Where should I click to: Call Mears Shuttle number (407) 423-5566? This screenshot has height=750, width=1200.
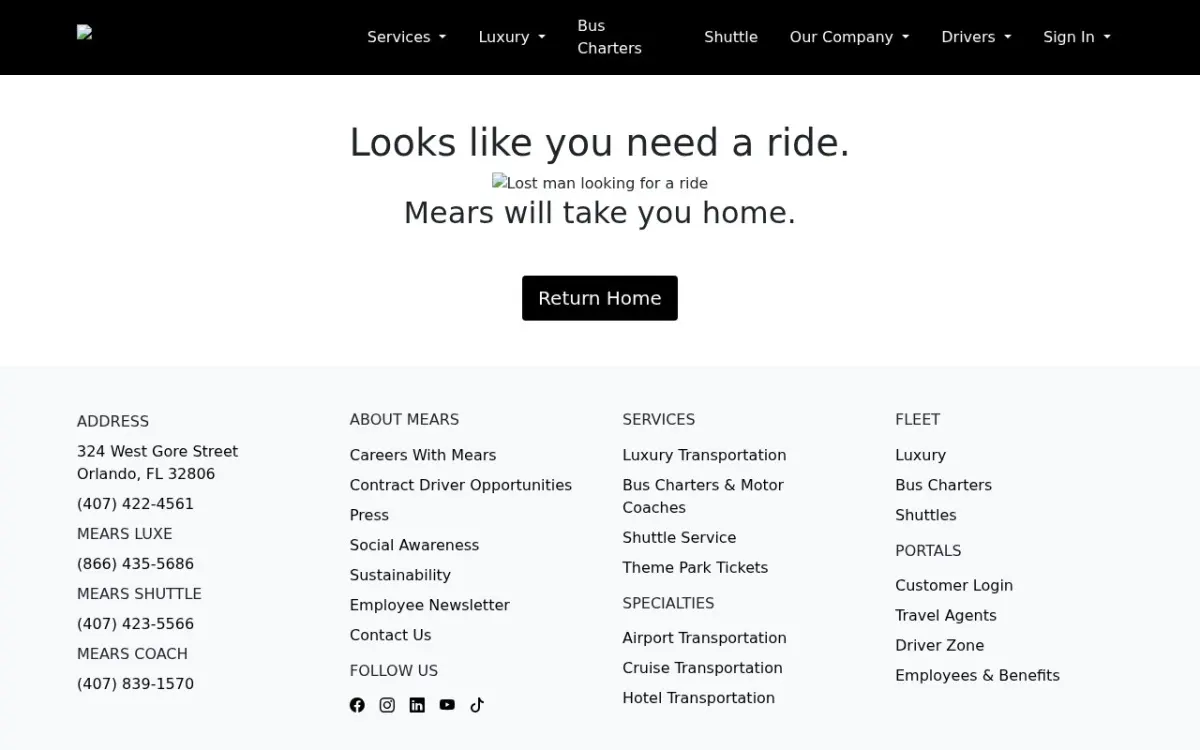135,624
